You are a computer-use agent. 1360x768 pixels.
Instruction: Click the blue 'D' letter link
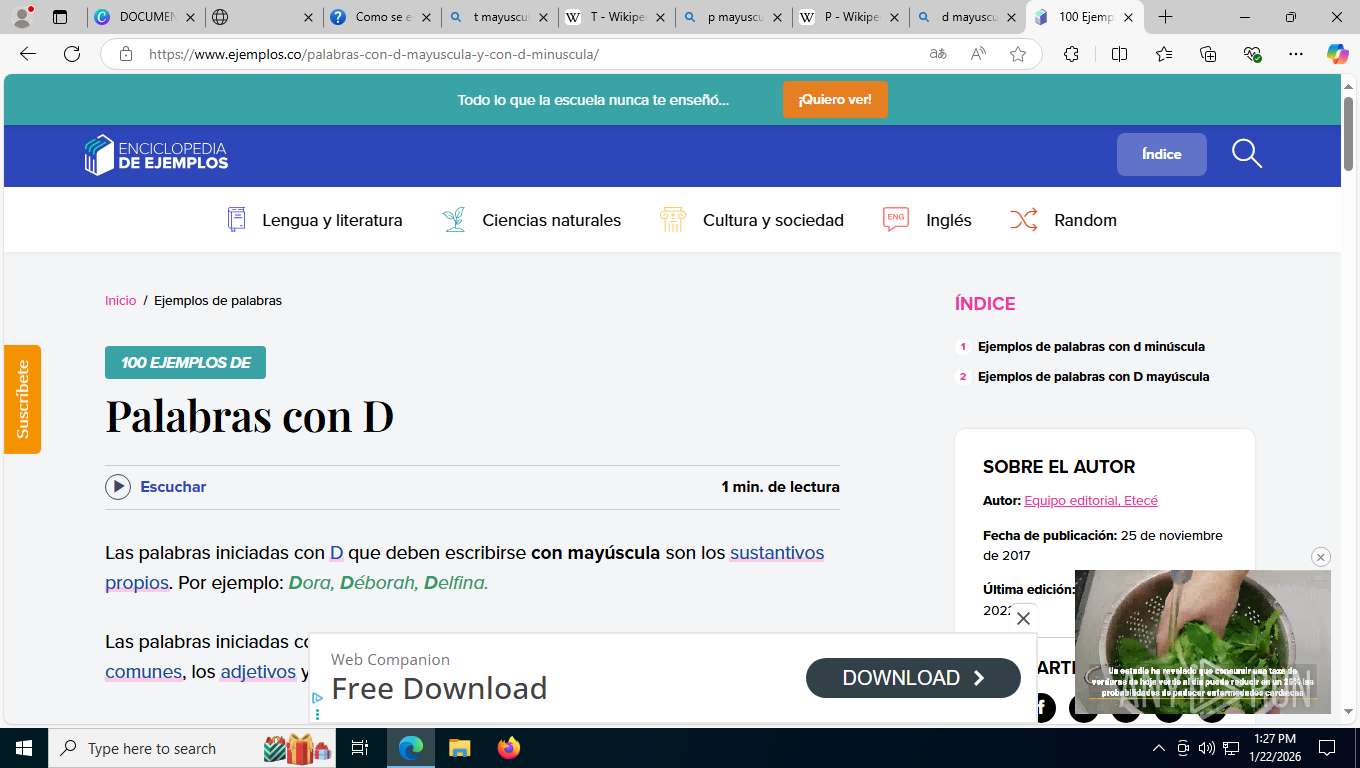(x=336, y=553)
